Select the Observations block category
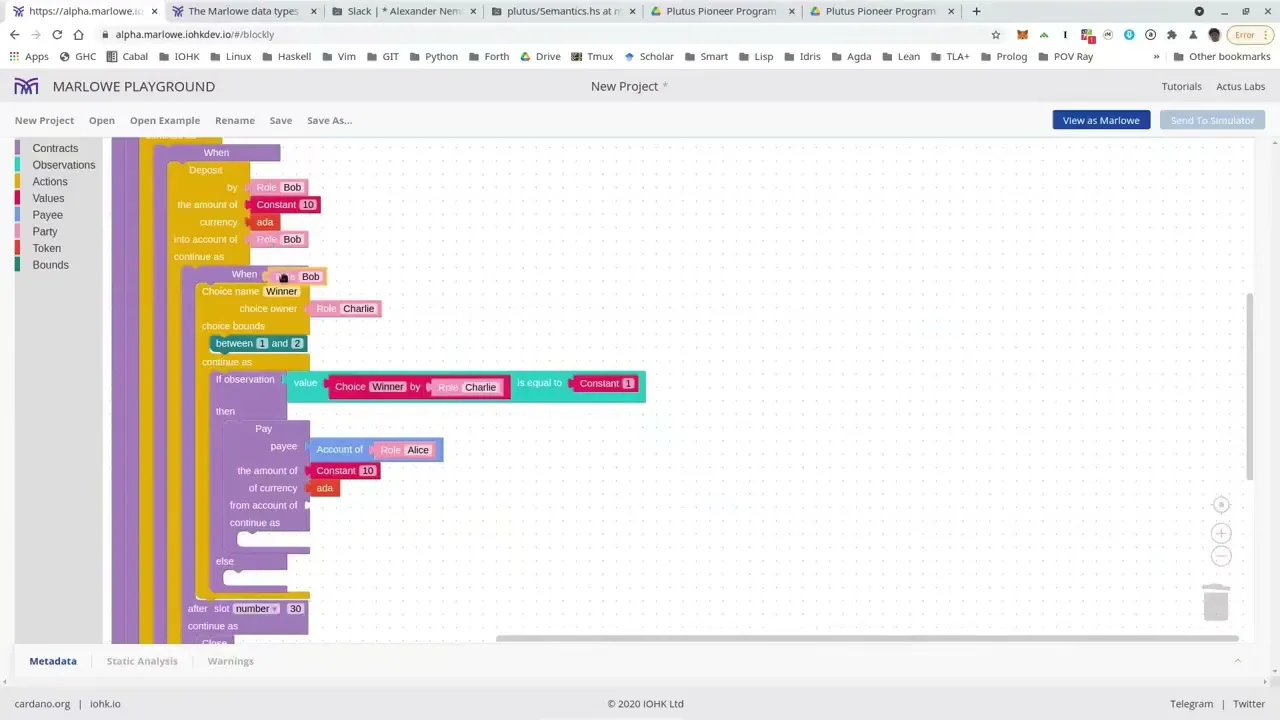1280x720 pixels. tap(63, 165)
